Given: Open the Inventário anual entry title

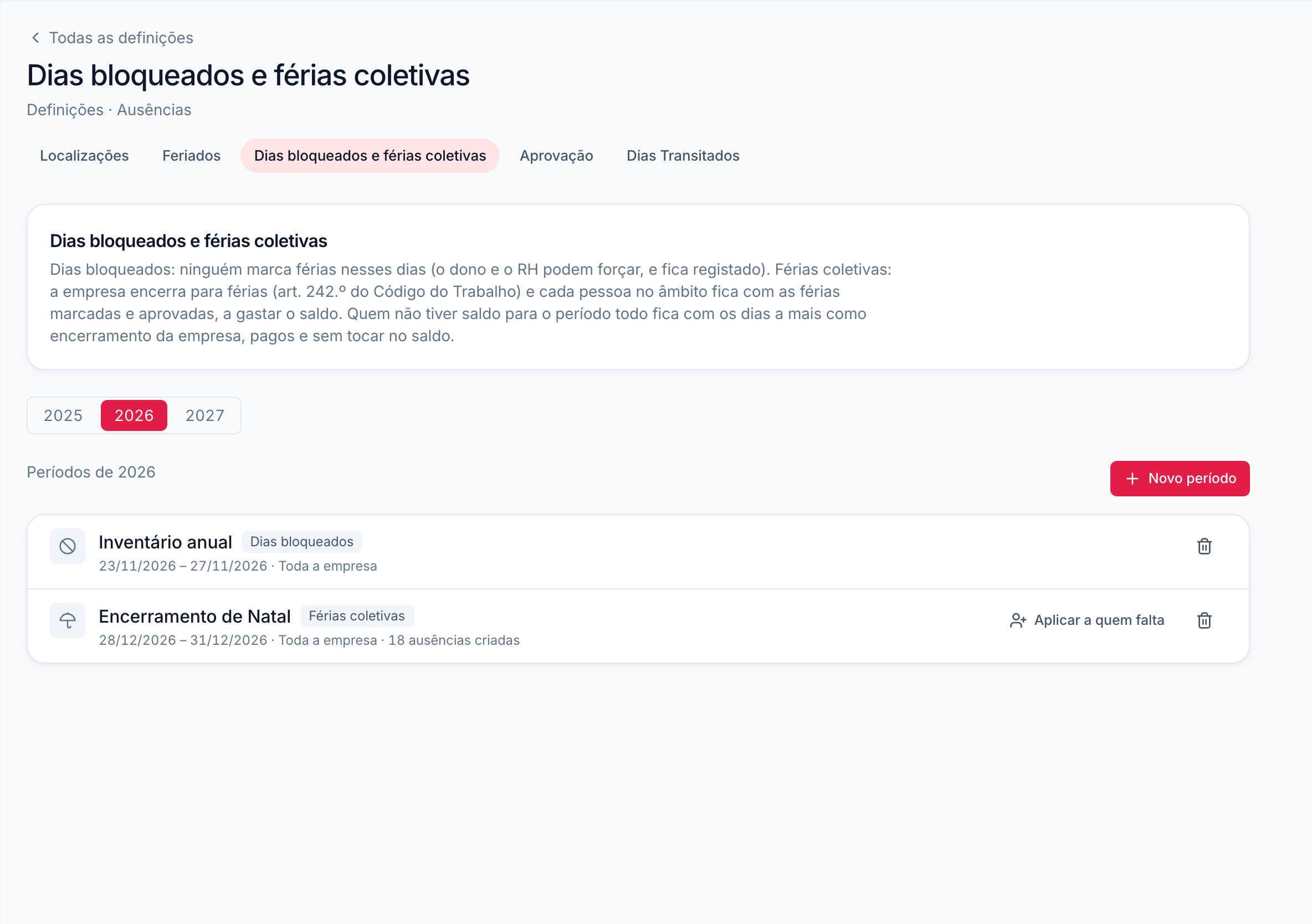Looking at the screenshot, I should point(165,542).
